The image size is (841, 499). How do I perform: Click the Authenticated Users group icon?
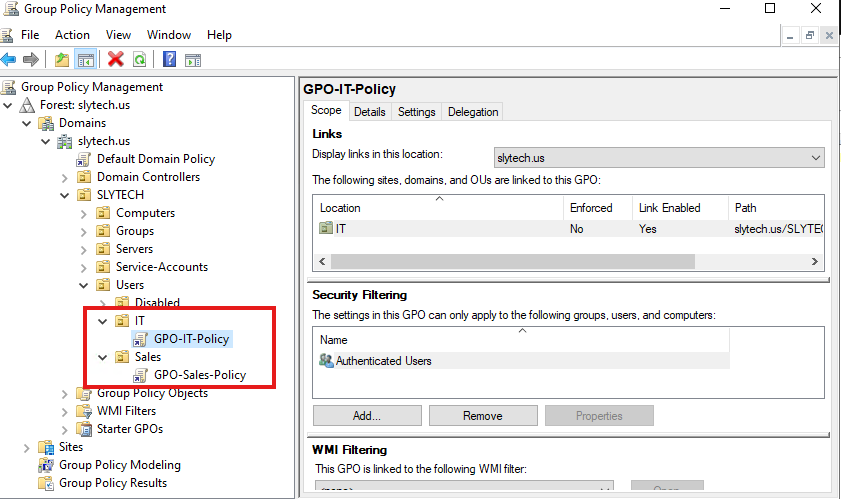(x=326, y=361)
